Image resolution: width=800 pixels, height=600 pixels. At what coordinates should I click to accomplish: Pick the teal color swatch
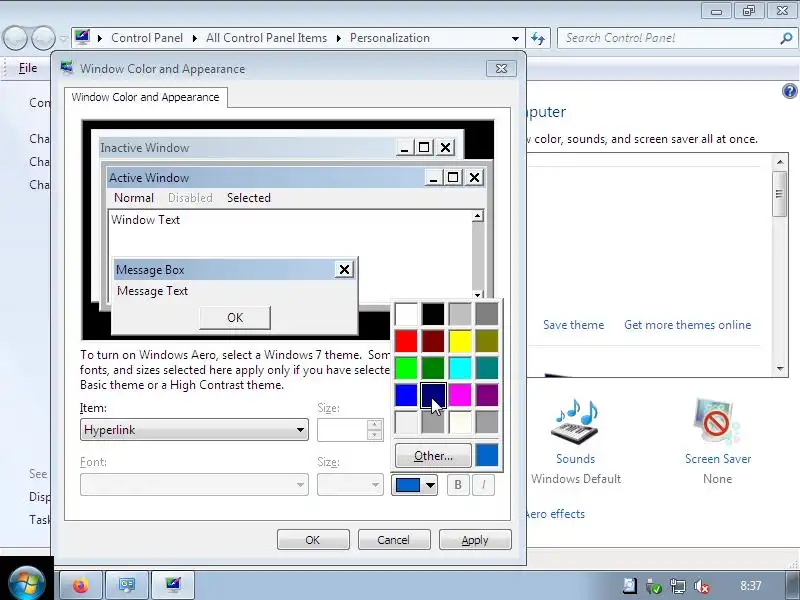coord(487,368)
